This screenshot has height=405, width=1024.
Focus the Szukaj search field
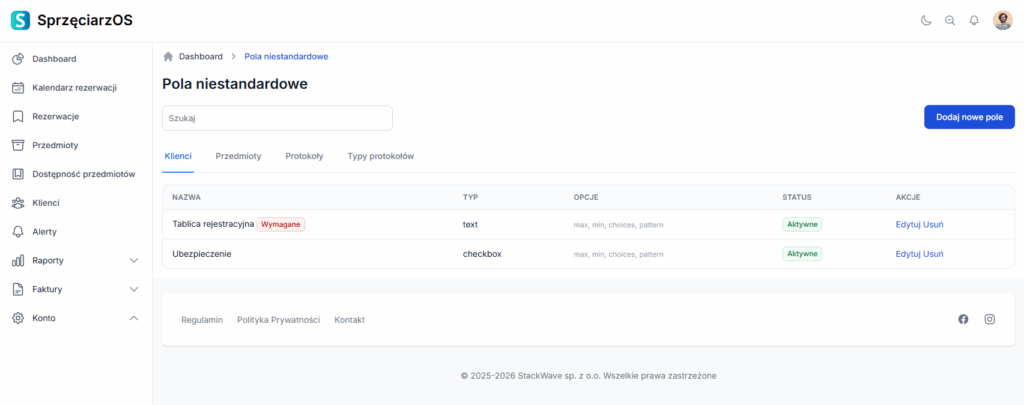(277, 118)
